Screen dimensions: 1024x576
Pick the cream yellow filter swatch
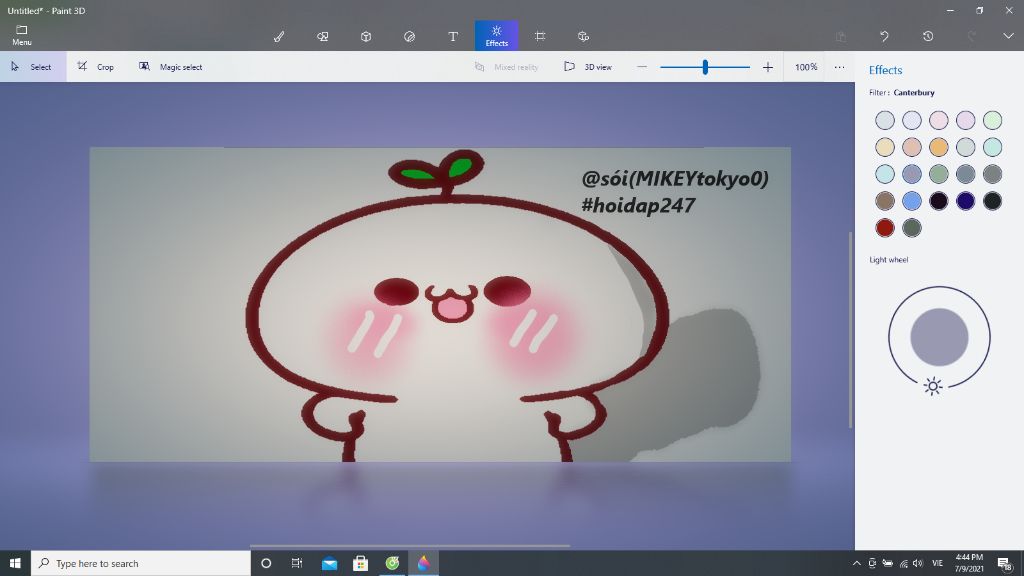point(885,147)
